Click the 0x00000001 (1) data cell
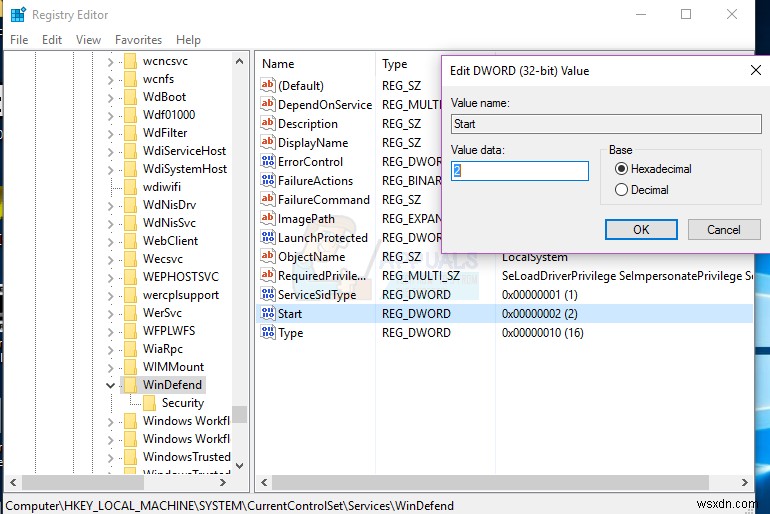The height and width of the screenshot is (514, 770). (x=540, y=295)
